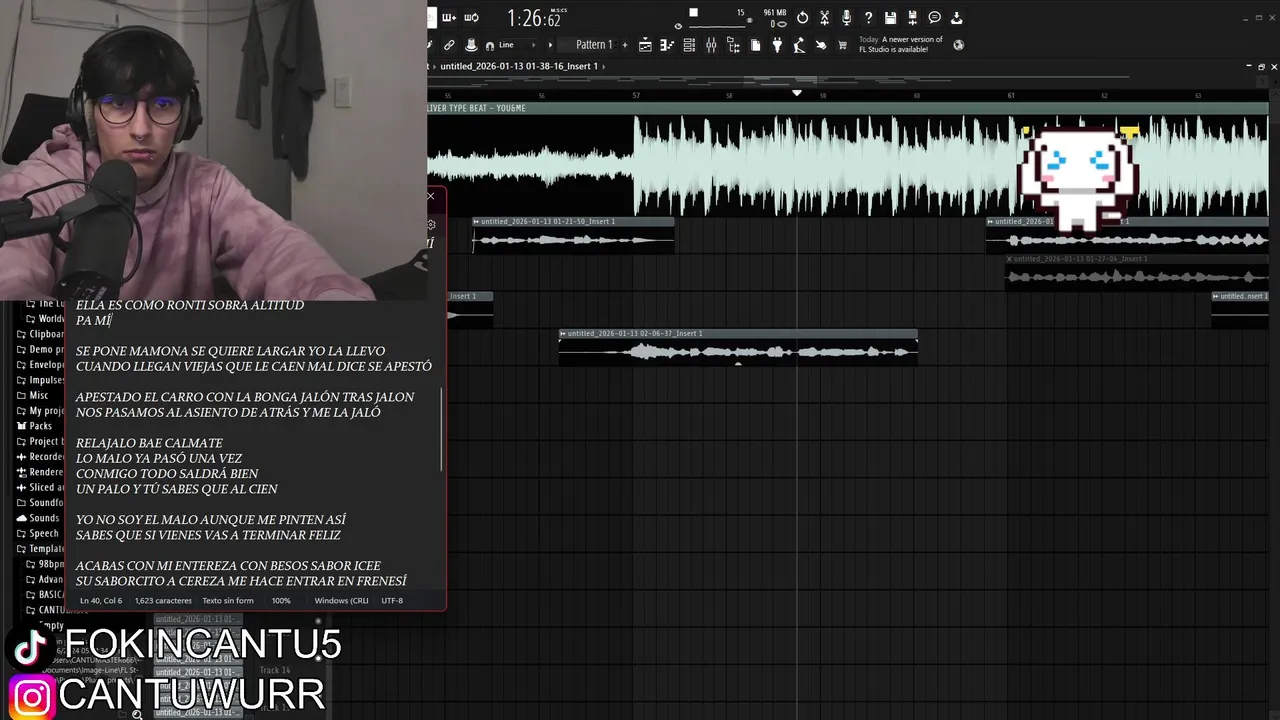Image resolution: width=1280 pixels, height=720 pixels.
Task: Open the Mixer view icon
Action: coord(711,45)
